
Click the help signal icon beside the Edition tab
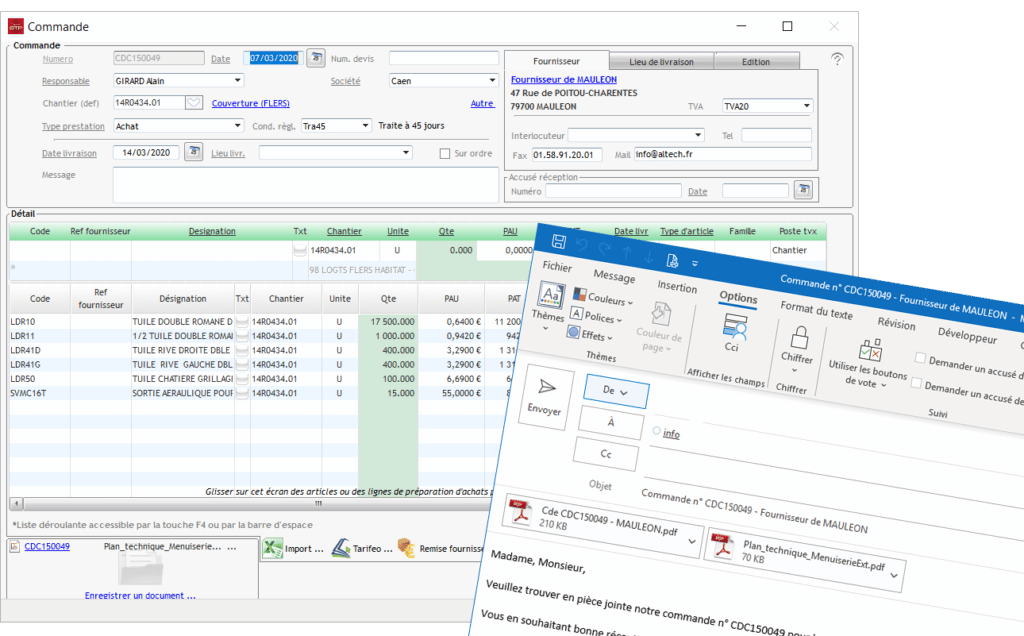pos(837,59)
